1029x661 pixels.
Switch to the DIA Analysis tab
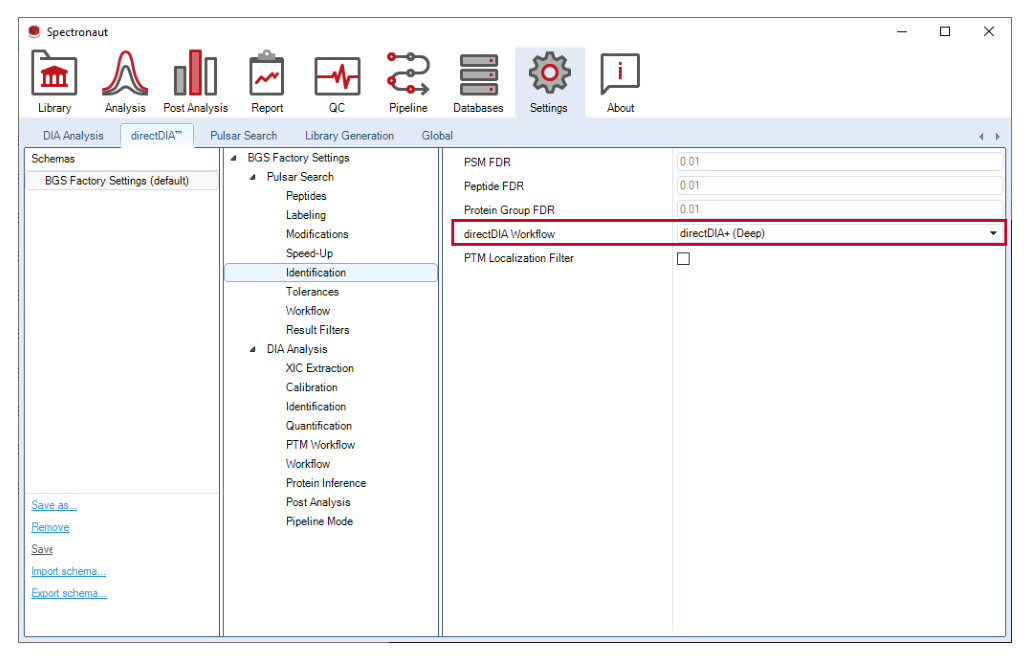pyautogui.click(x=73, y=136)
